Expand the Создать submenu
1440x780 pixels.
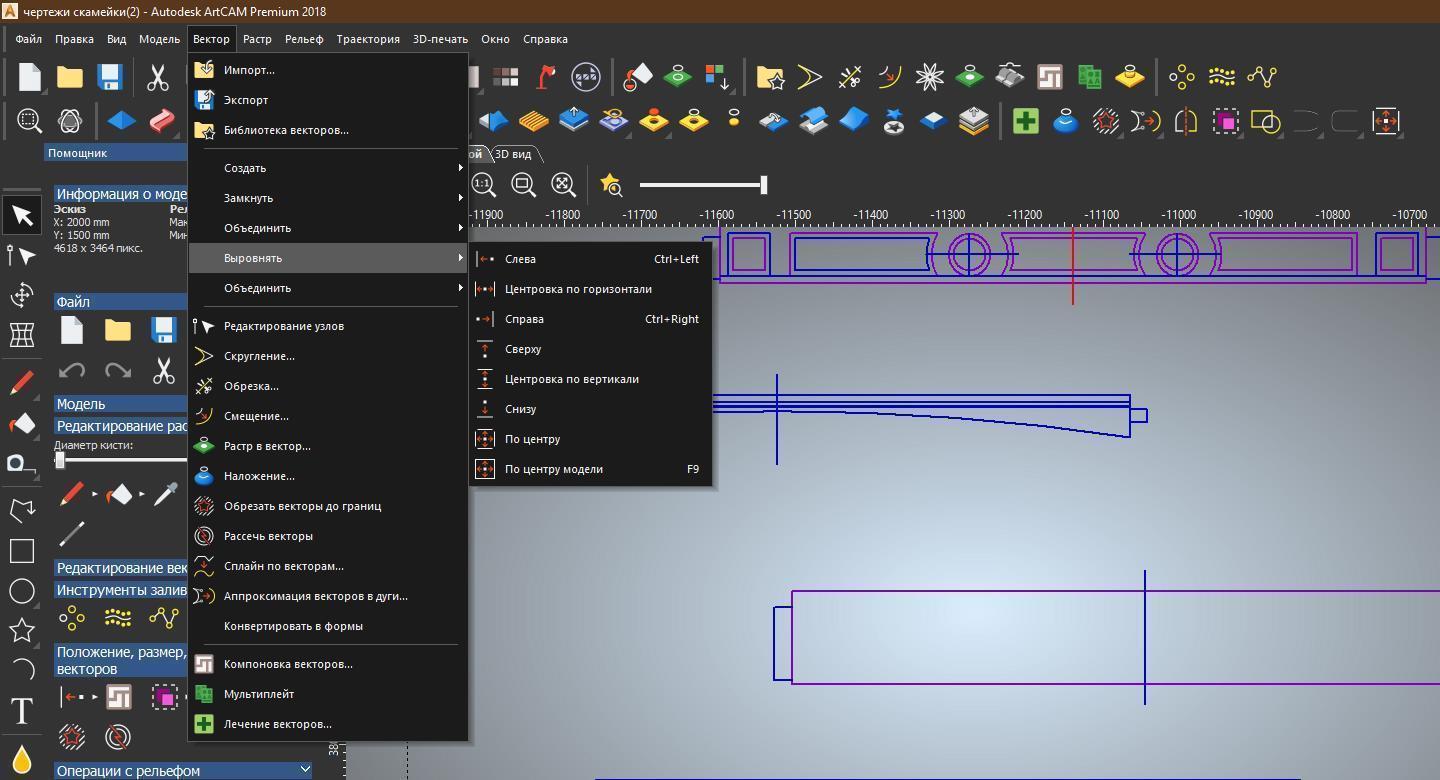[328, 168]
